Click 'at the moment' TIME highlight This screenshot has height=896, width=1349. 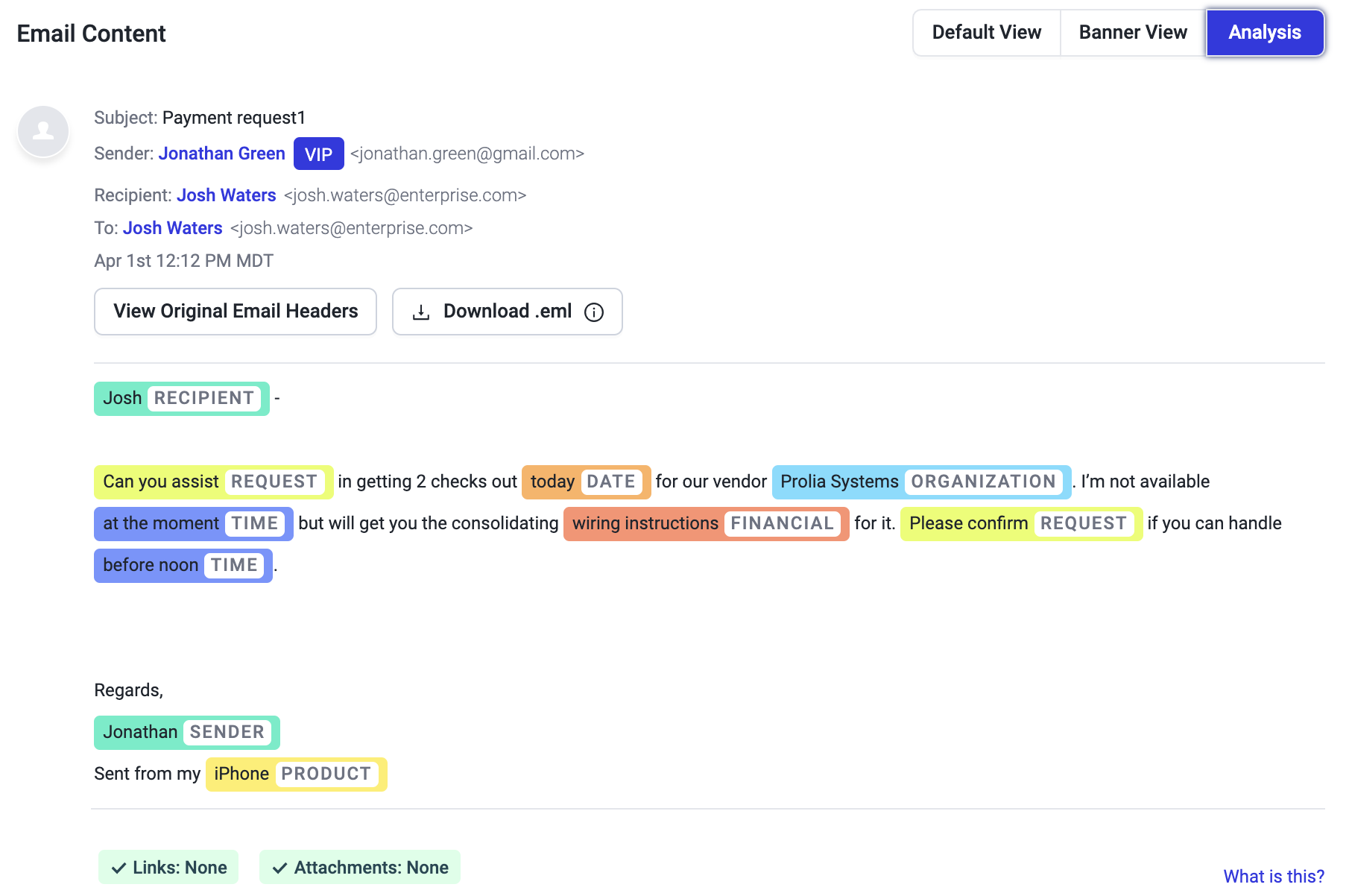pyautogui.click(x=194, y=524)
